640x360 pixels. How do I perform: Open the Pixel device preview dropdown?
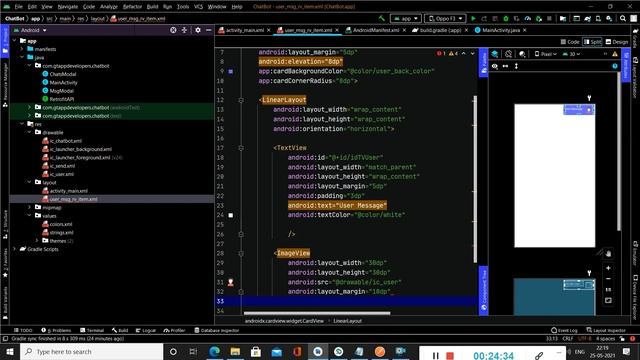click(545, 54)
